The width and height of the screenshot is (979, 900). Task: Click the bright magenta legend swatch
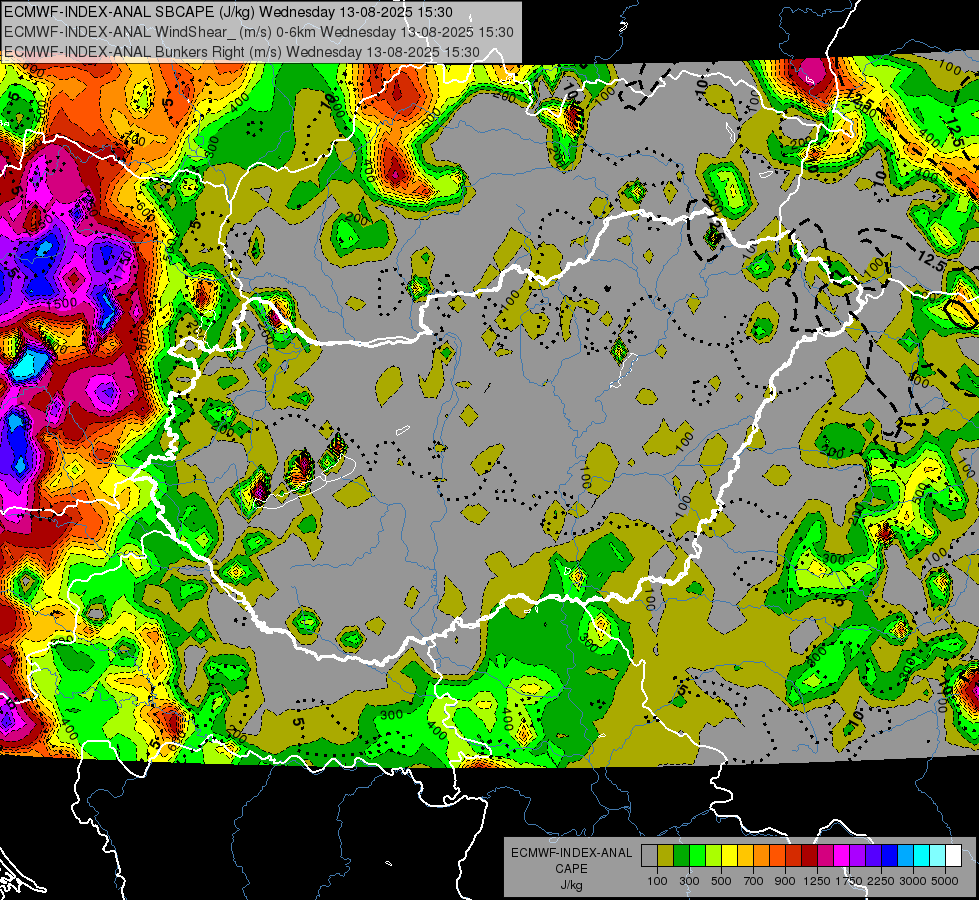pos(842,856)
